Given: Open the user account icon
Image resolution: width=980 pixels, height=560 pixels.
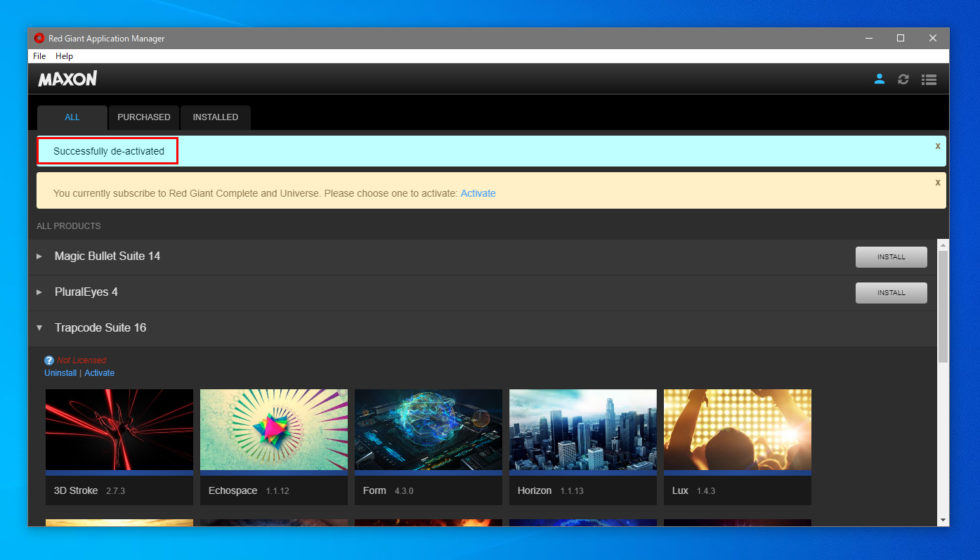Looking at the screenshot, I should coord(879,79).
